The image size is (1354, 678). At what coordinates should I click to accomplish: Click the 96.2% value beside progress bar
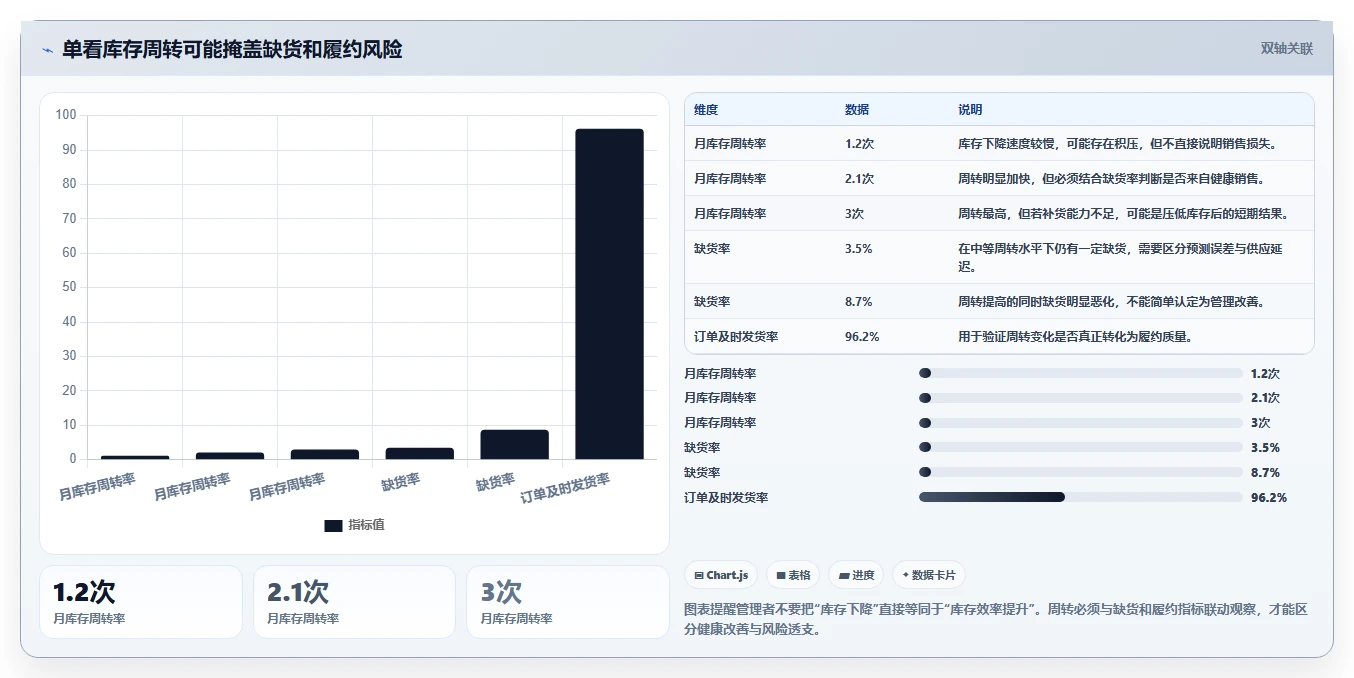[1268, 497]
